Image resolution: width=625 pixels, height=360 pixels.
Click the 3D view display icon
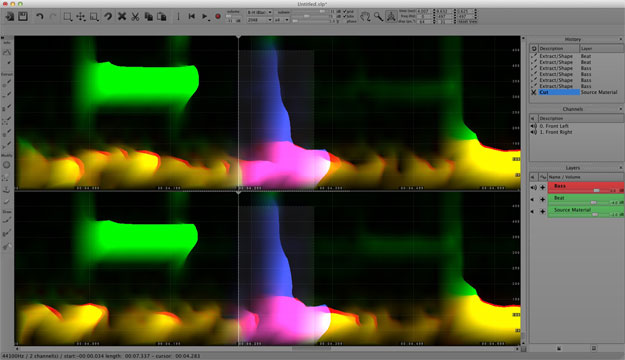(391, 16)
